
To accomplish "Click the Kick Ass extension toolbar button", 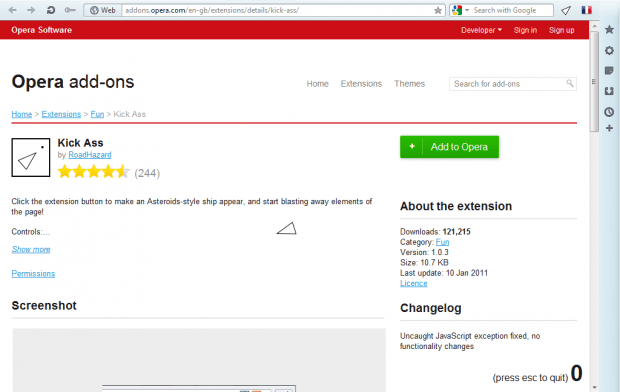I will click(566, 11).
